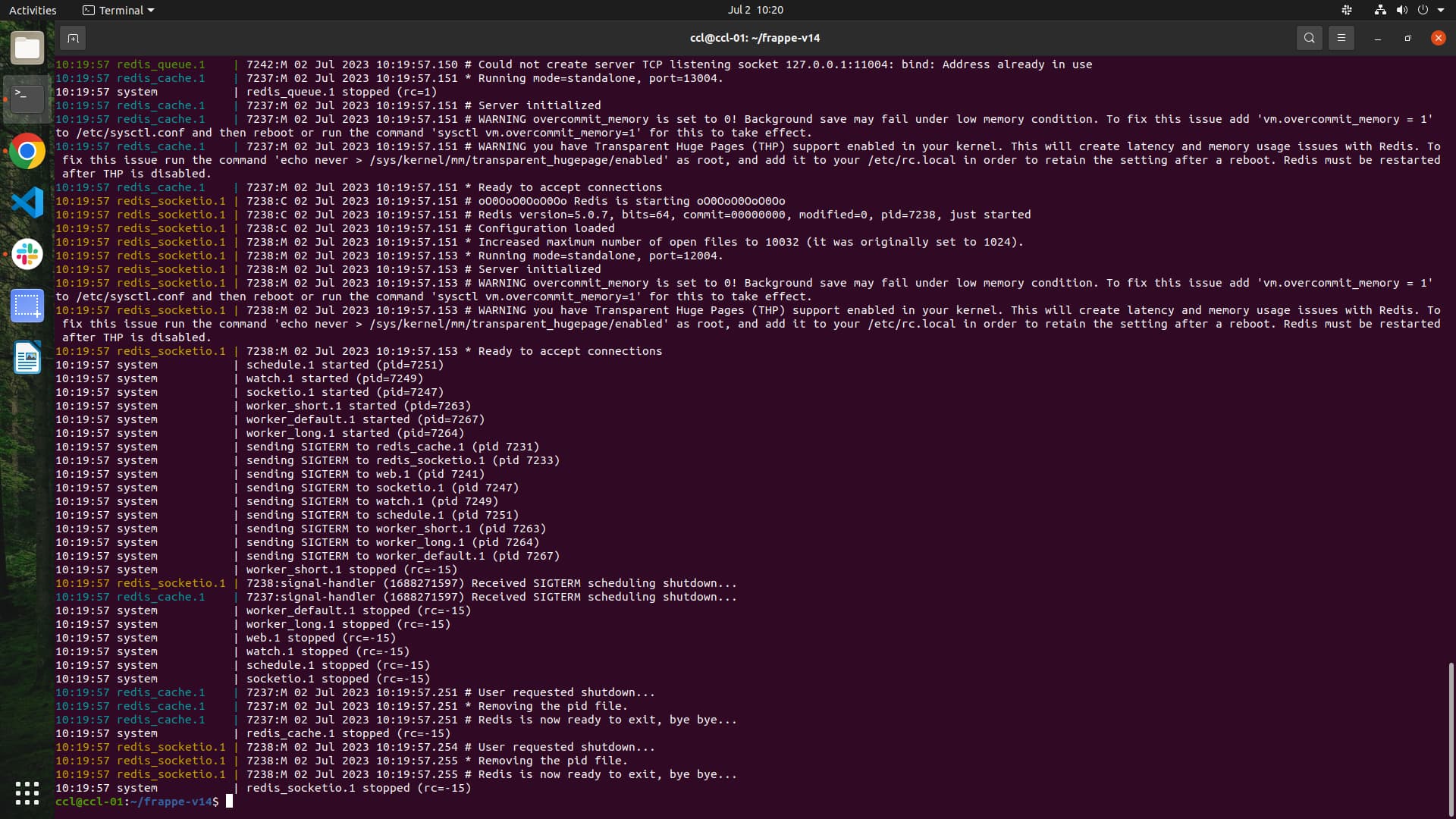
Task: Click the line 'worker_default.1 stopped (rc=-15)'
Action: pos(359,610)
